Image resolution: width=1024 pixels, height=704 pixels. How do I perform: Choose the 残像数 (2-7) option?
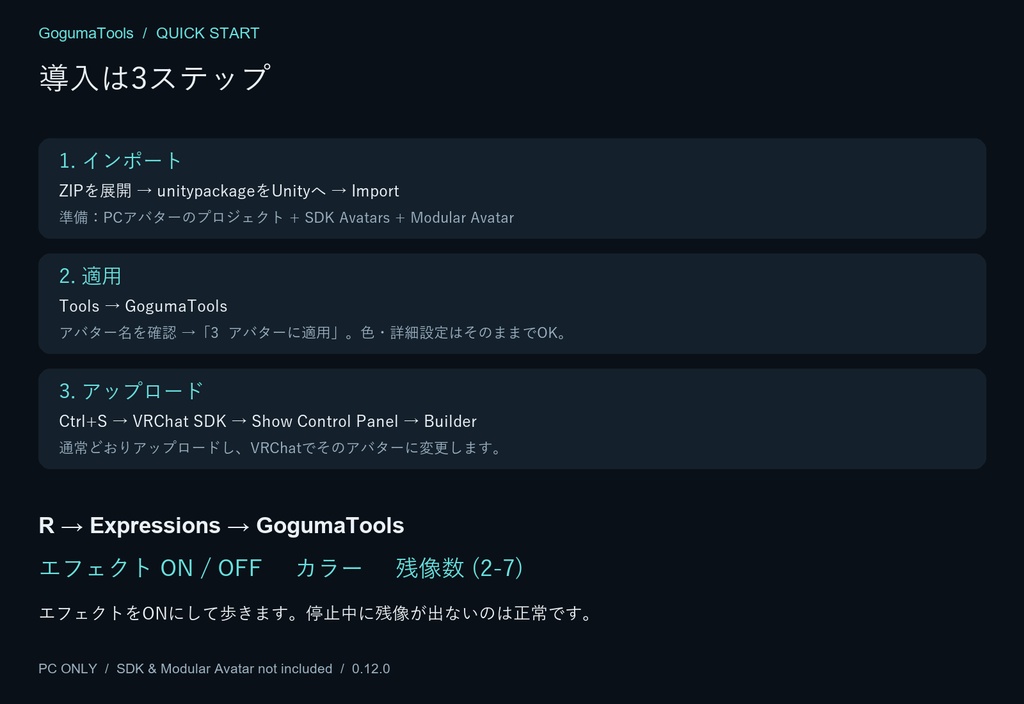459,568
